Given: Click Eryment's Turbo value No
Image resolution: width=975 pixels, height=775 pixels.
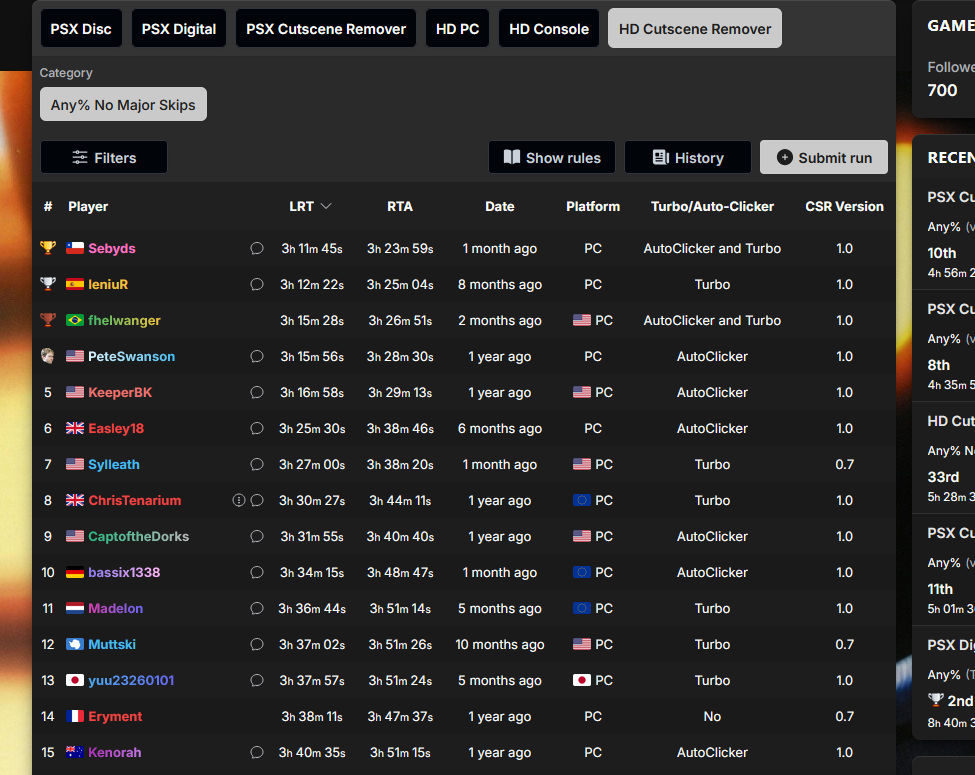Looking at the screenshot, I should click(x=713, y=717).
